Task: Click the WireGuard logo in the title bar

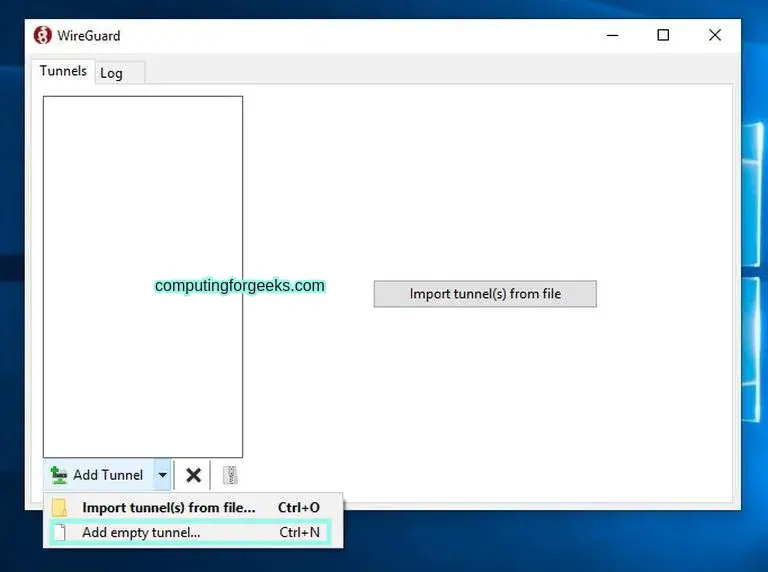Action: coord(43,35)
